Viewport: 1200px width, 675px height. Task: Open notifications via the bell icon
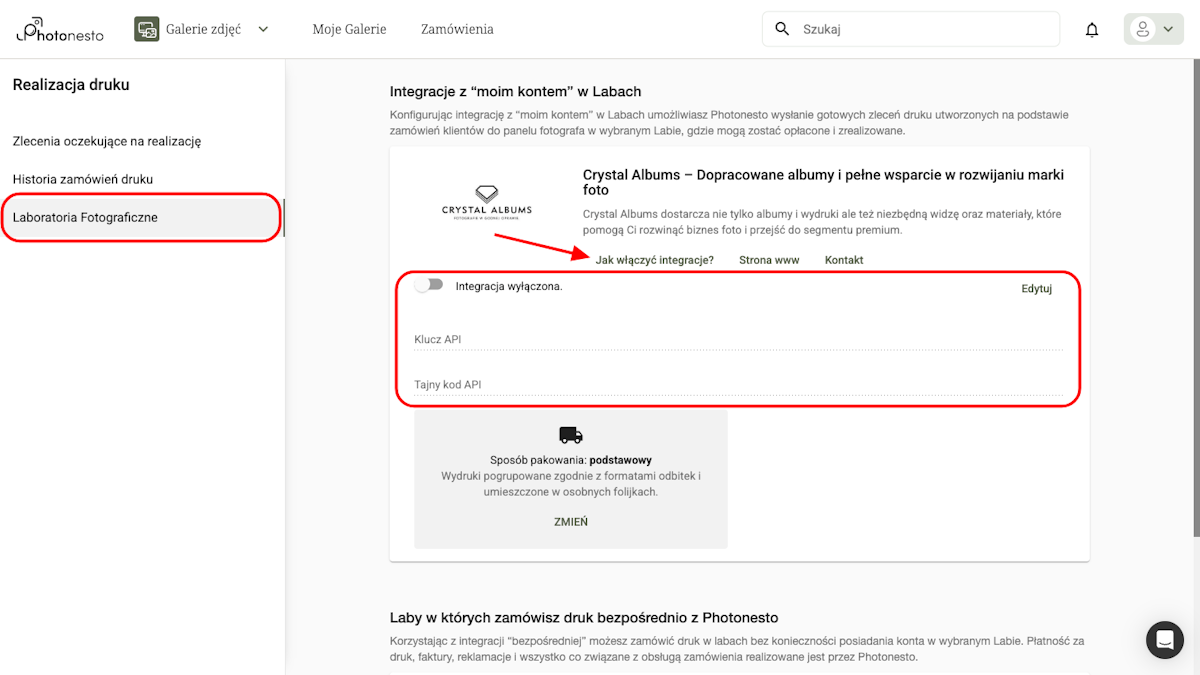pos(1091,29)
